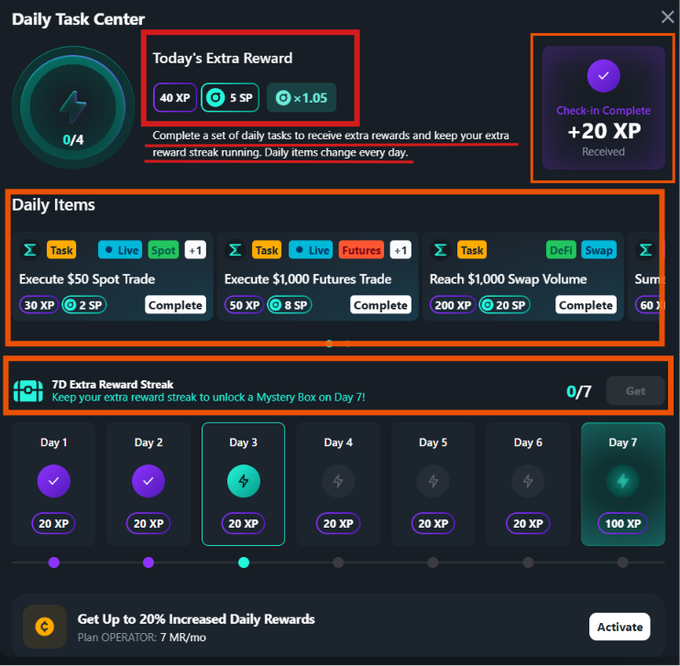Click the blue Swap tag
680x666 pixels.
(x=598, y=250)
